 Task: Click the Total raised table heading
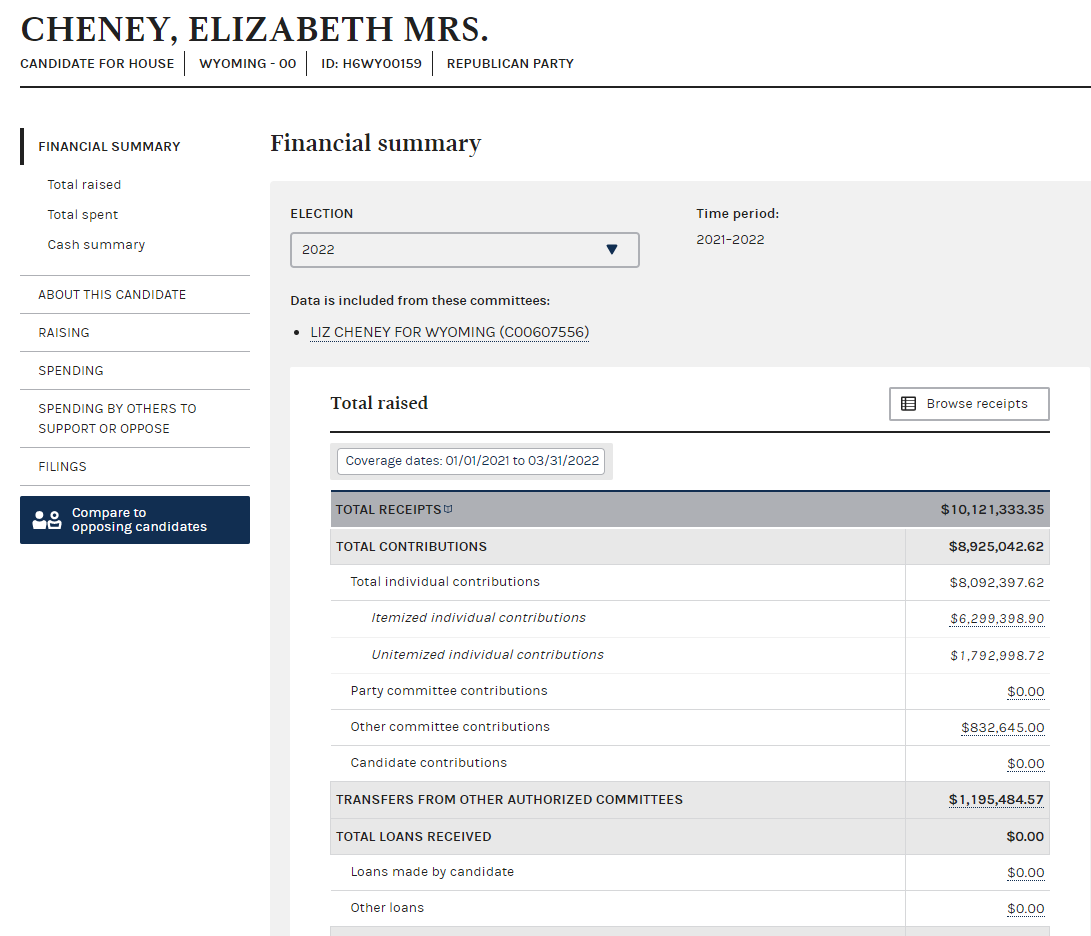coord(379,403)
